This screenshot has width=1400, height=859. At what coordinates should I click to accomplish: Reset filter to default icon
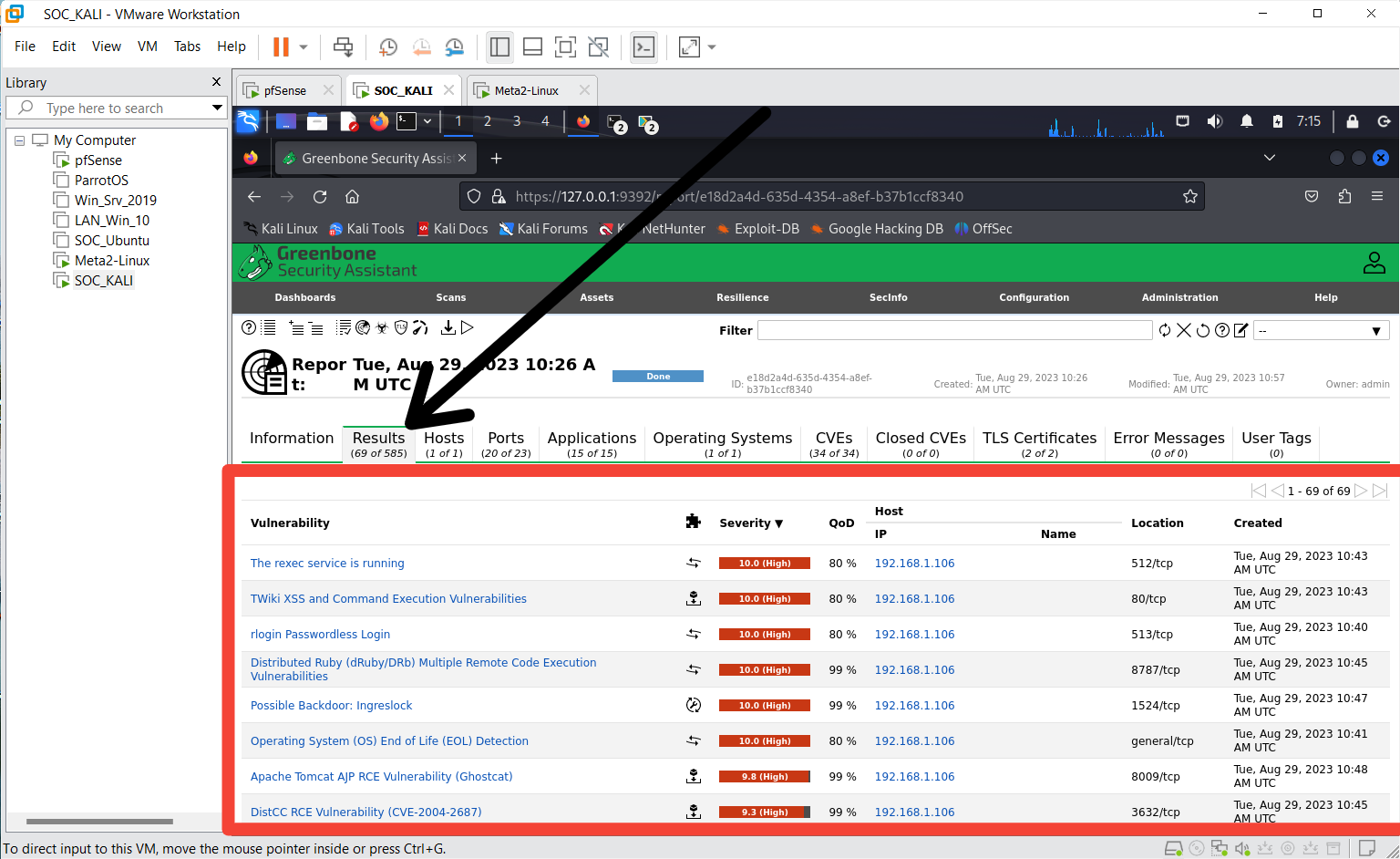point(1203,330)
